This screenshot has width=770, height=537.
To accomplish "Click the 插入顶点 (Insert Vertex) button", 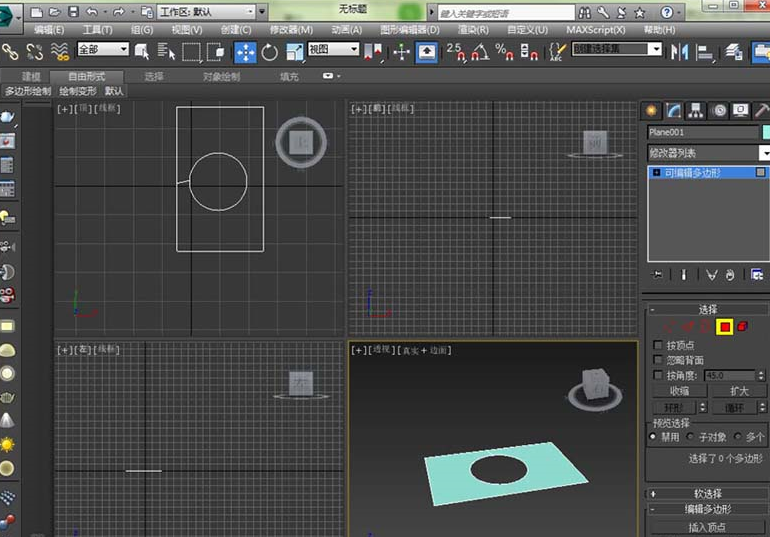I will (x=707, y=527).
